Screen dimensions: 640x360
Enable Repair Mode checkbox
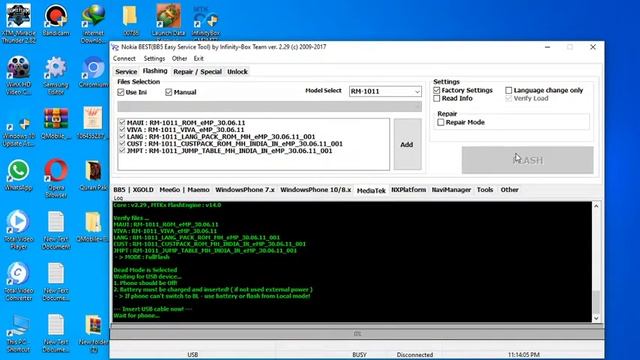click(441, 122)
